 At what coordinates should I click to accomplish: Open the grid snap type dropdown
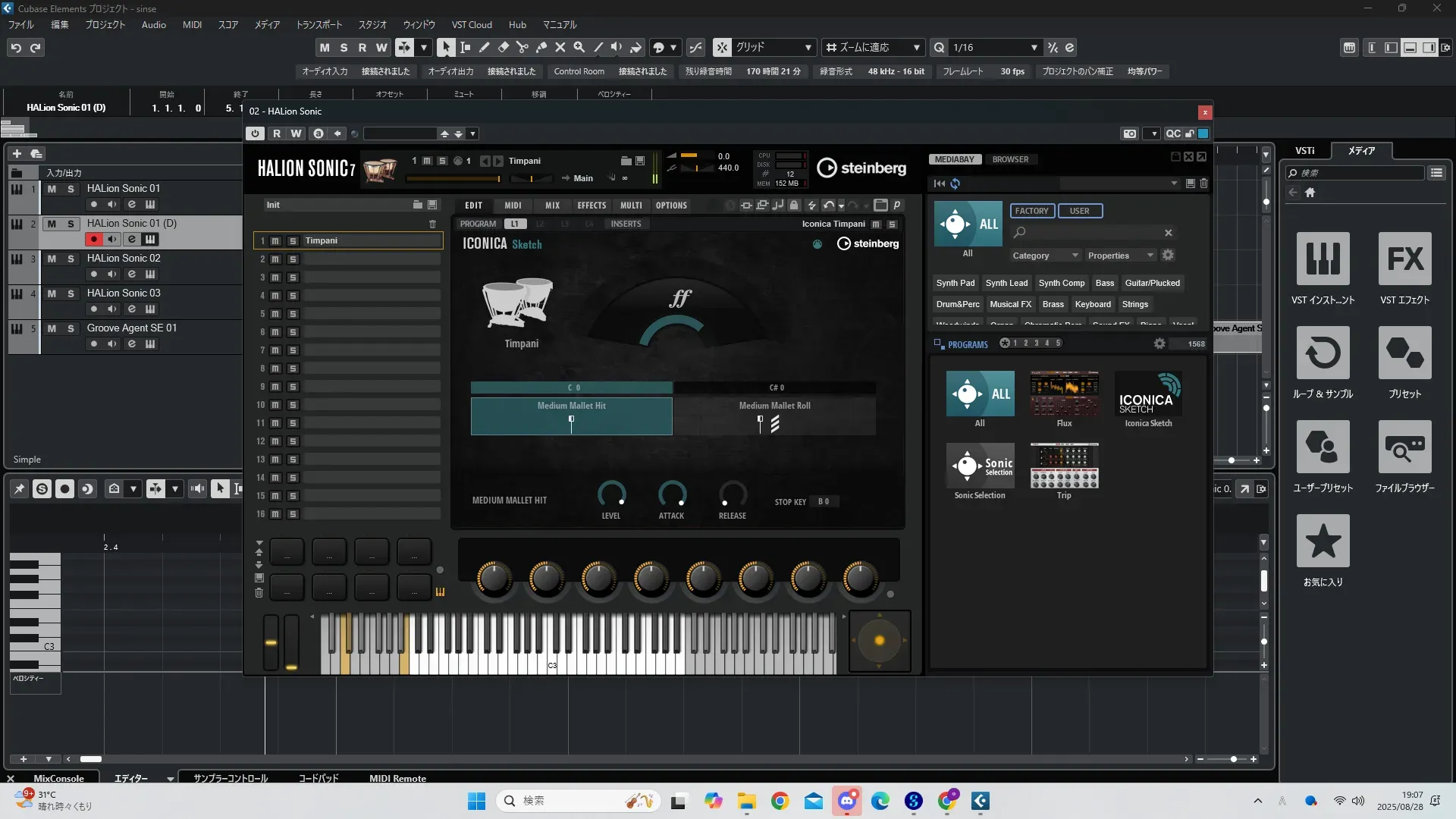(x=808, y=47)
